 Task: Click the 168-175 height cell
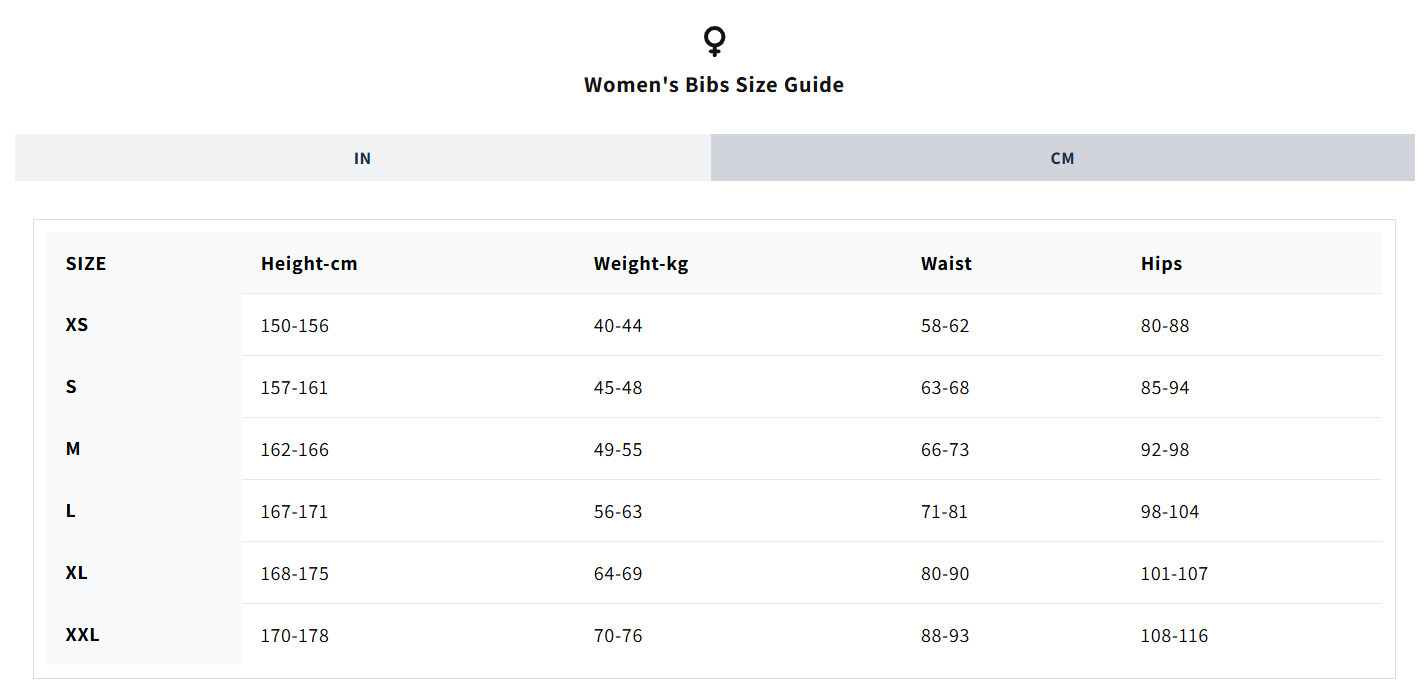pos(295,574)
